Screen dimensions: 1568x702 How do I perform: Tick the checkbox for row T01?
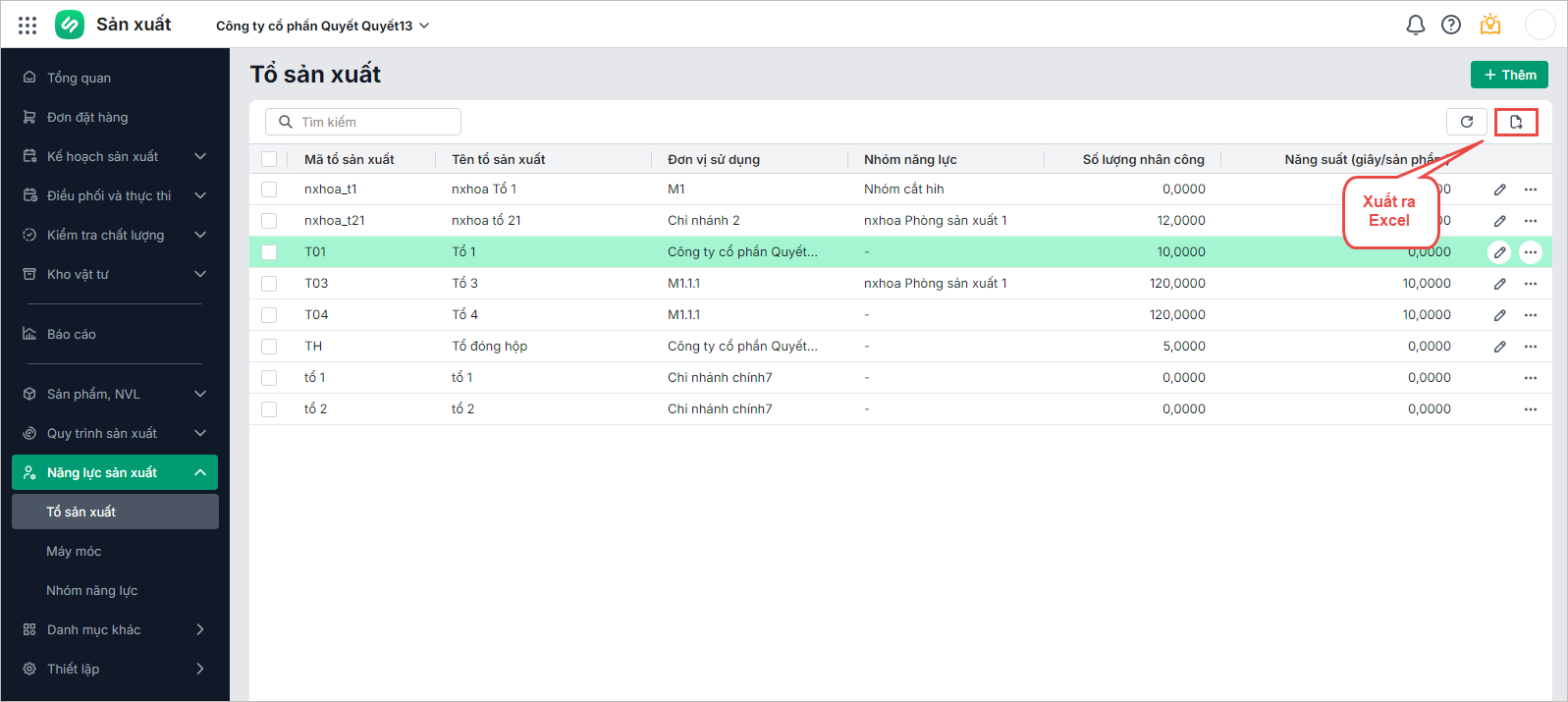tap(269, 252)
